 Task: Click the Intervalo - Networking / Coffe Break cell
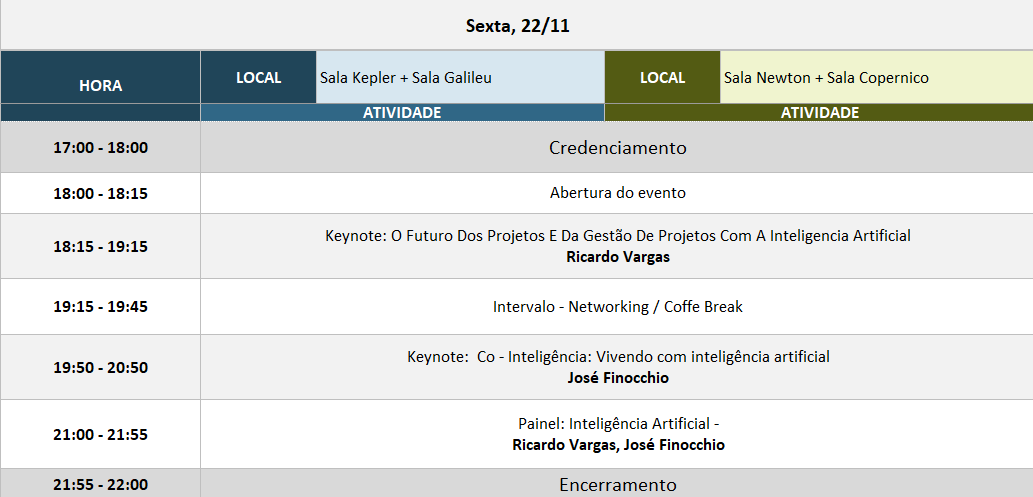tap(617, 307)
